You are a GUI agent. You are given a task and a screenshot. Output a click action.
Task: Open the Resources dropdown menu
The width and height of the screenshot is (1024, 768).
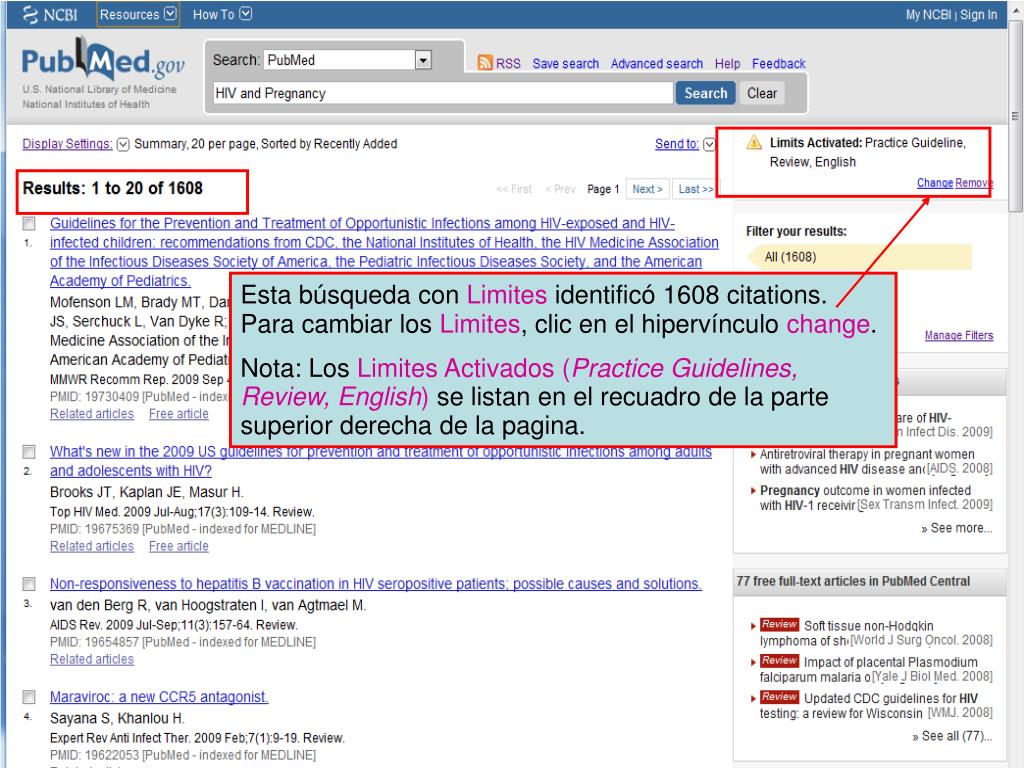pyautogui.click(x=137, y=14)
